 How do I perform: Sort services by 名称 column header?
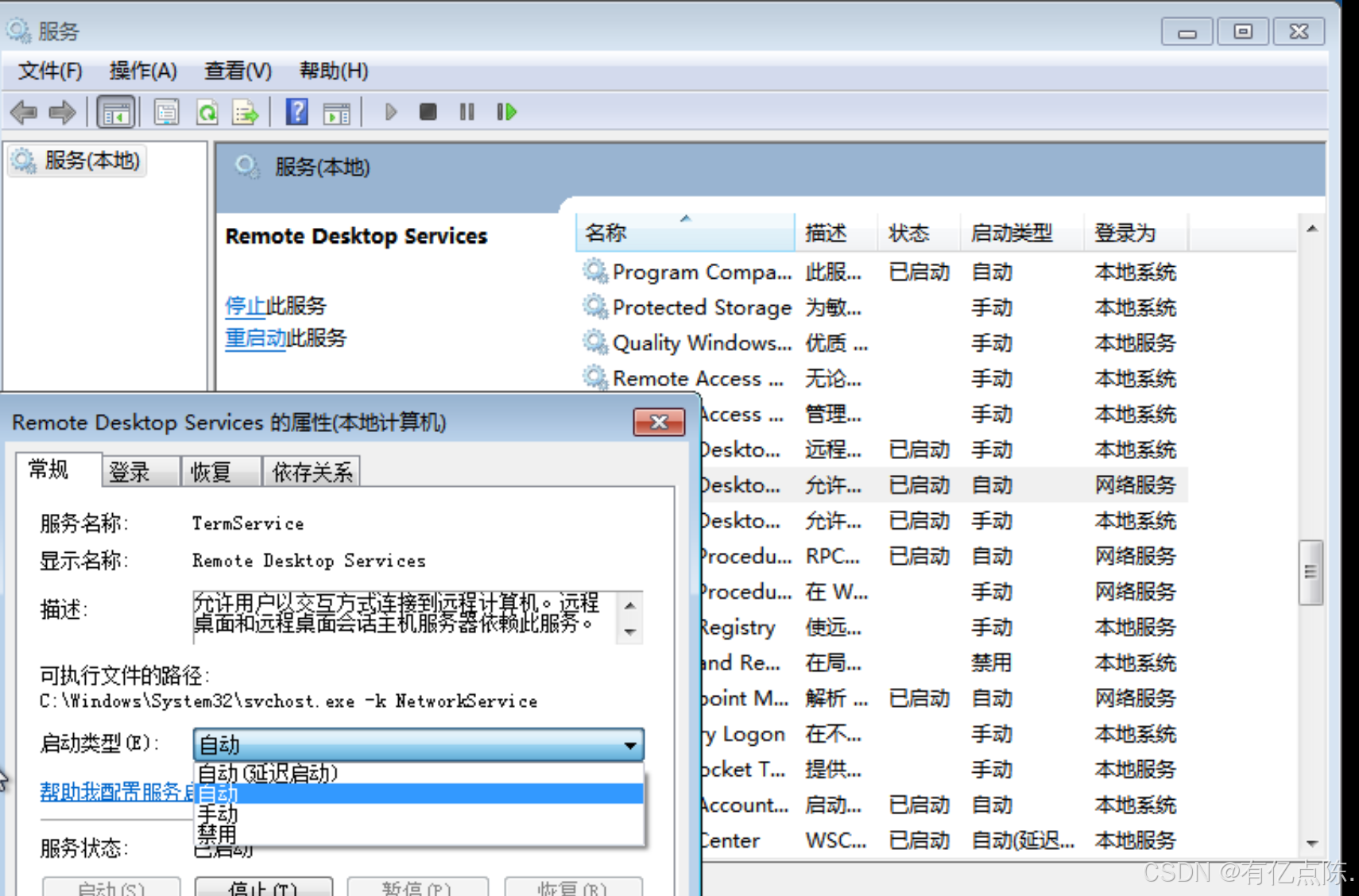tap(685, 233)
